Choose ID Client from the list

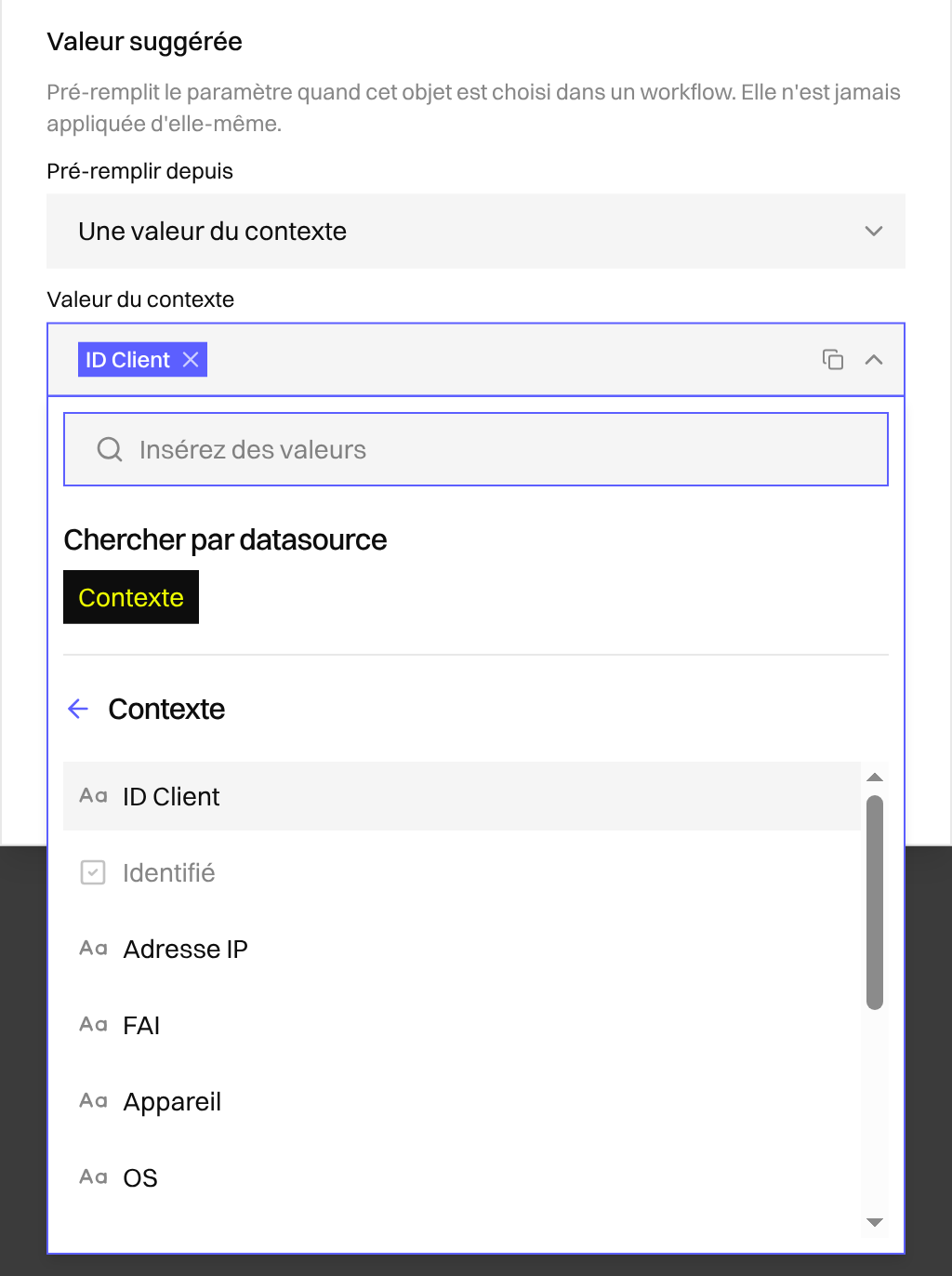click(x=462, y=796)
